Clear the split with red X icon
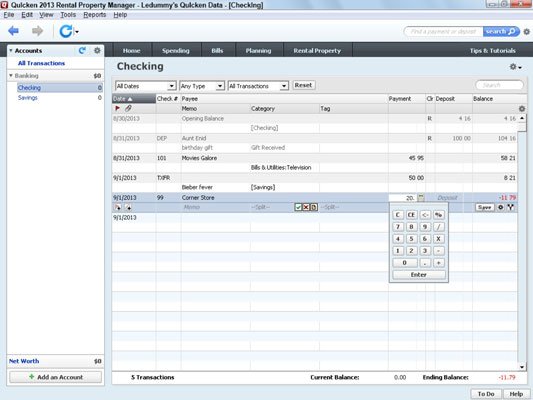This screenshot has width=533, height=400. pos(306,207)
